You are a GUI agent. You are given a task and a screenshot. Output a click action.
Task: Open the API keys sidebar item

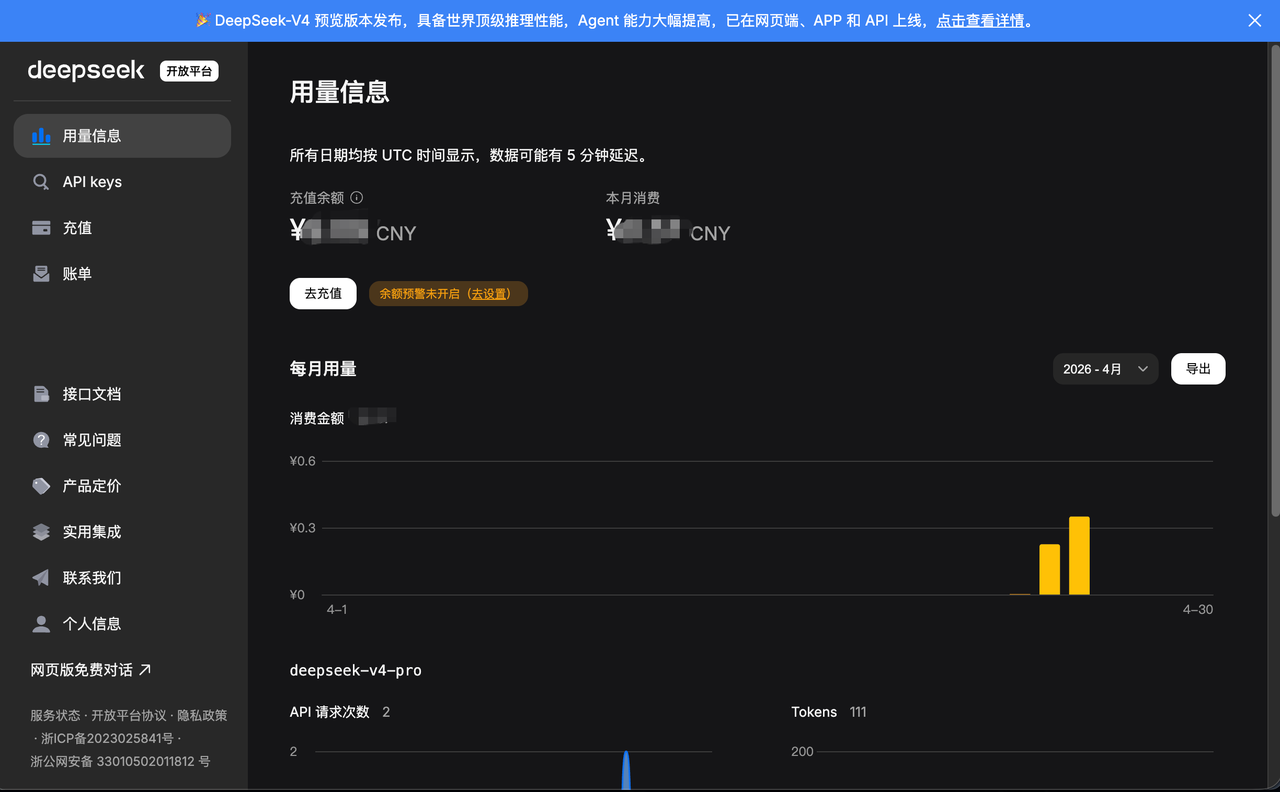[x=122, y=182]
